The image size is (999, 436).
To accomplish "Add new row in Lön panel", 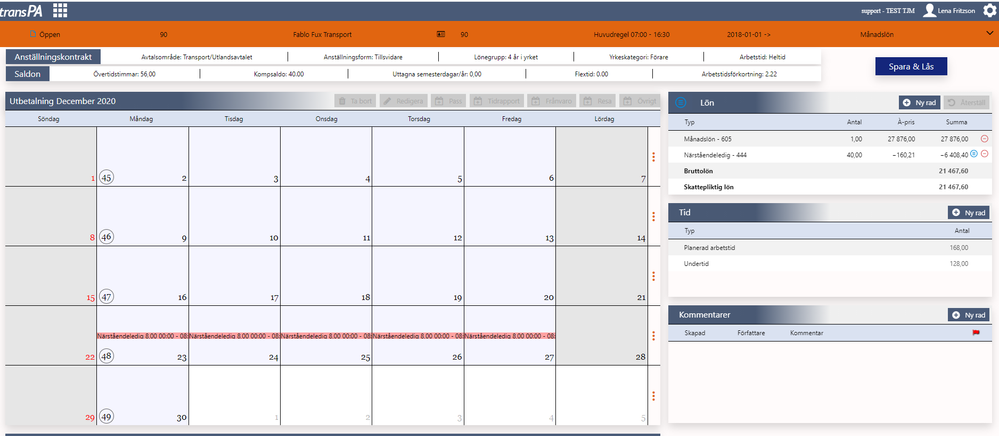I will [x=919, y=102].
